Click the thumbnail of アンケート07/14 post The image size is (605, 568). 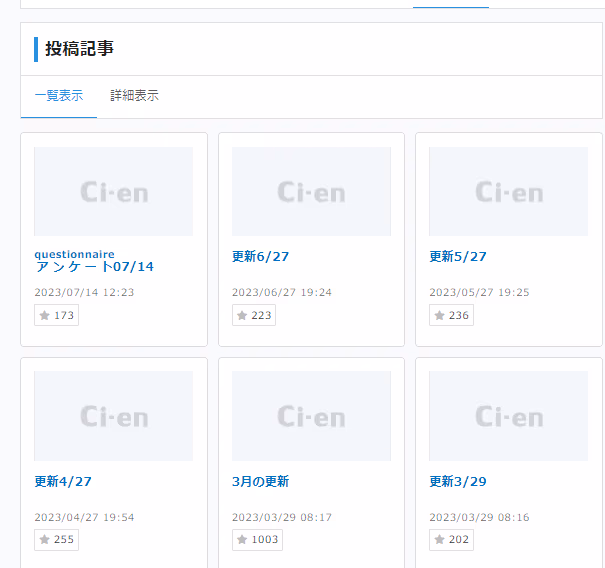coord(113,191)
